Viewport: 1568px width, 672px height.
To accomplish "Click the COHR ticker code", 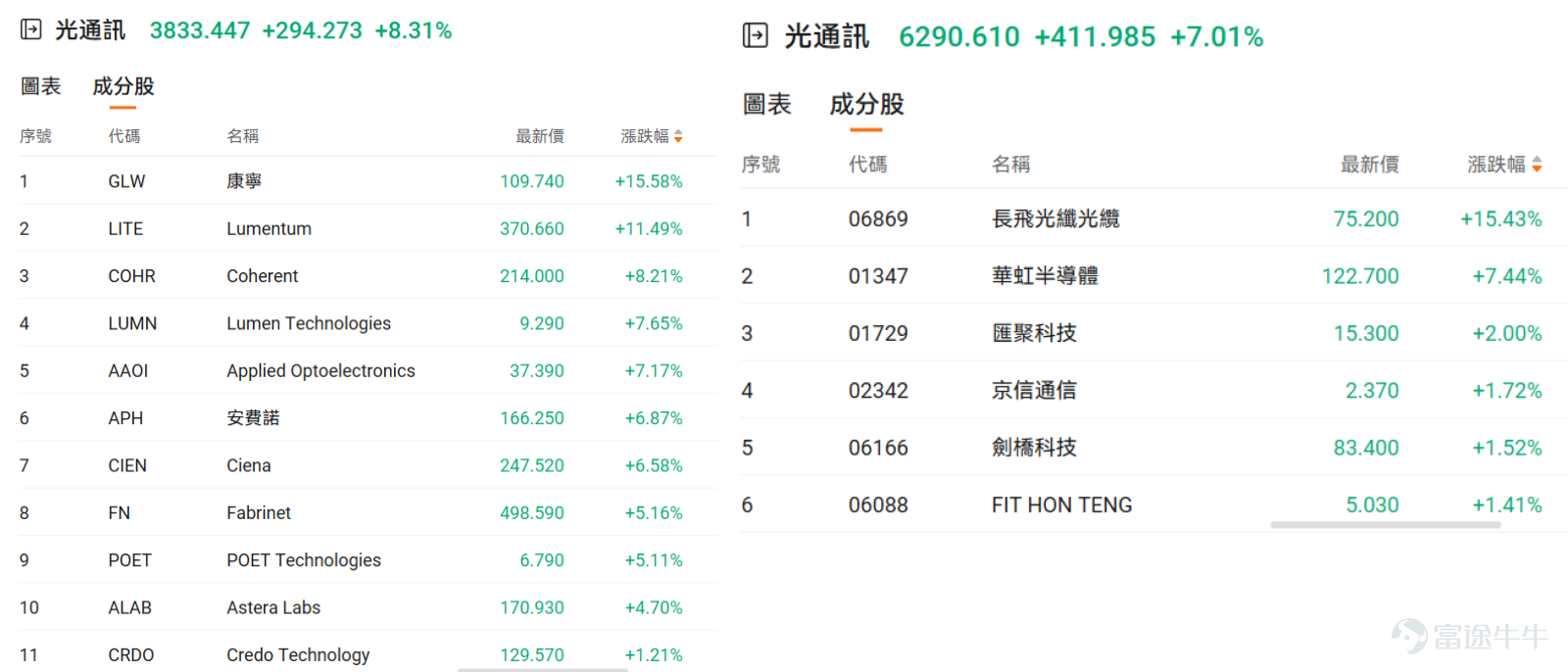I will 131,276.
